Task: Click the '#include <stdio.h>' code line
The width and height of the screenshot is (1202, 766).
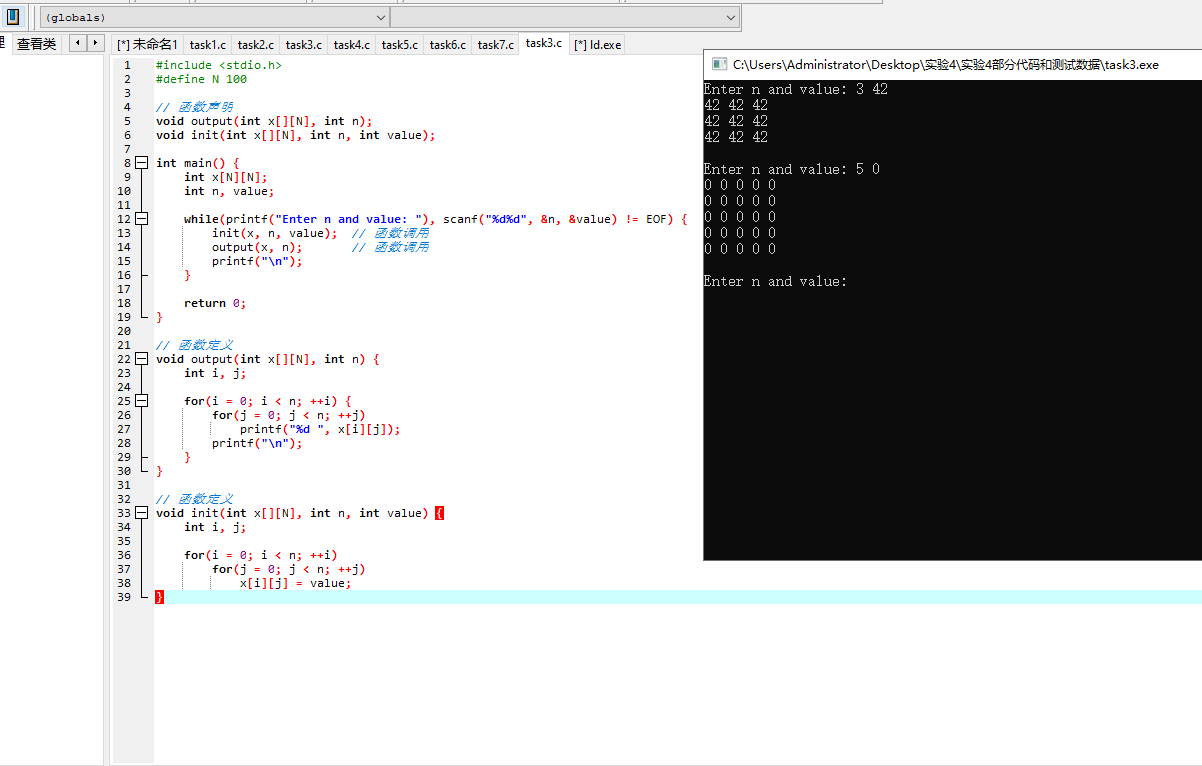Action: (x=219, y=65)
